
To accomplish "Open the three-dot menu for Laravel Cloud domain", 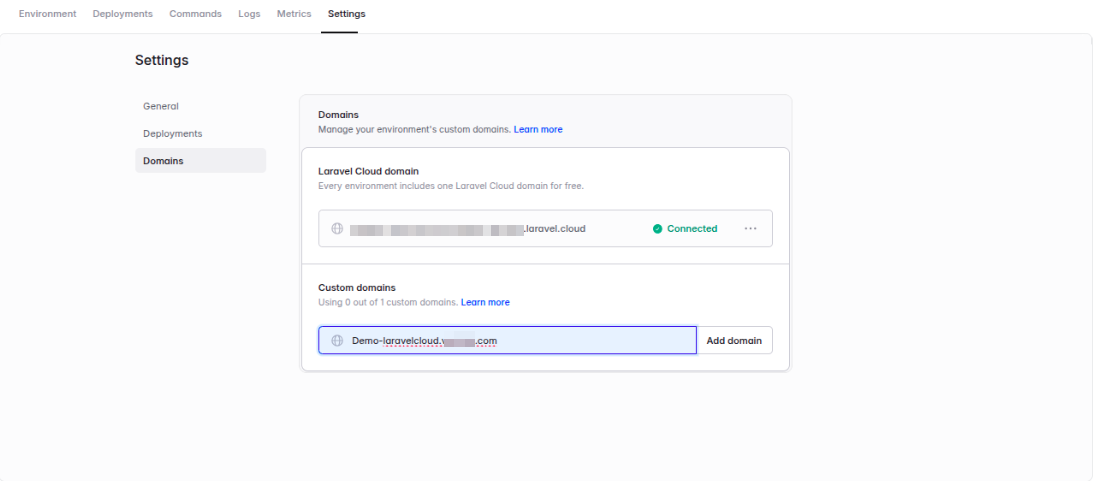I will tap(751, 228).
